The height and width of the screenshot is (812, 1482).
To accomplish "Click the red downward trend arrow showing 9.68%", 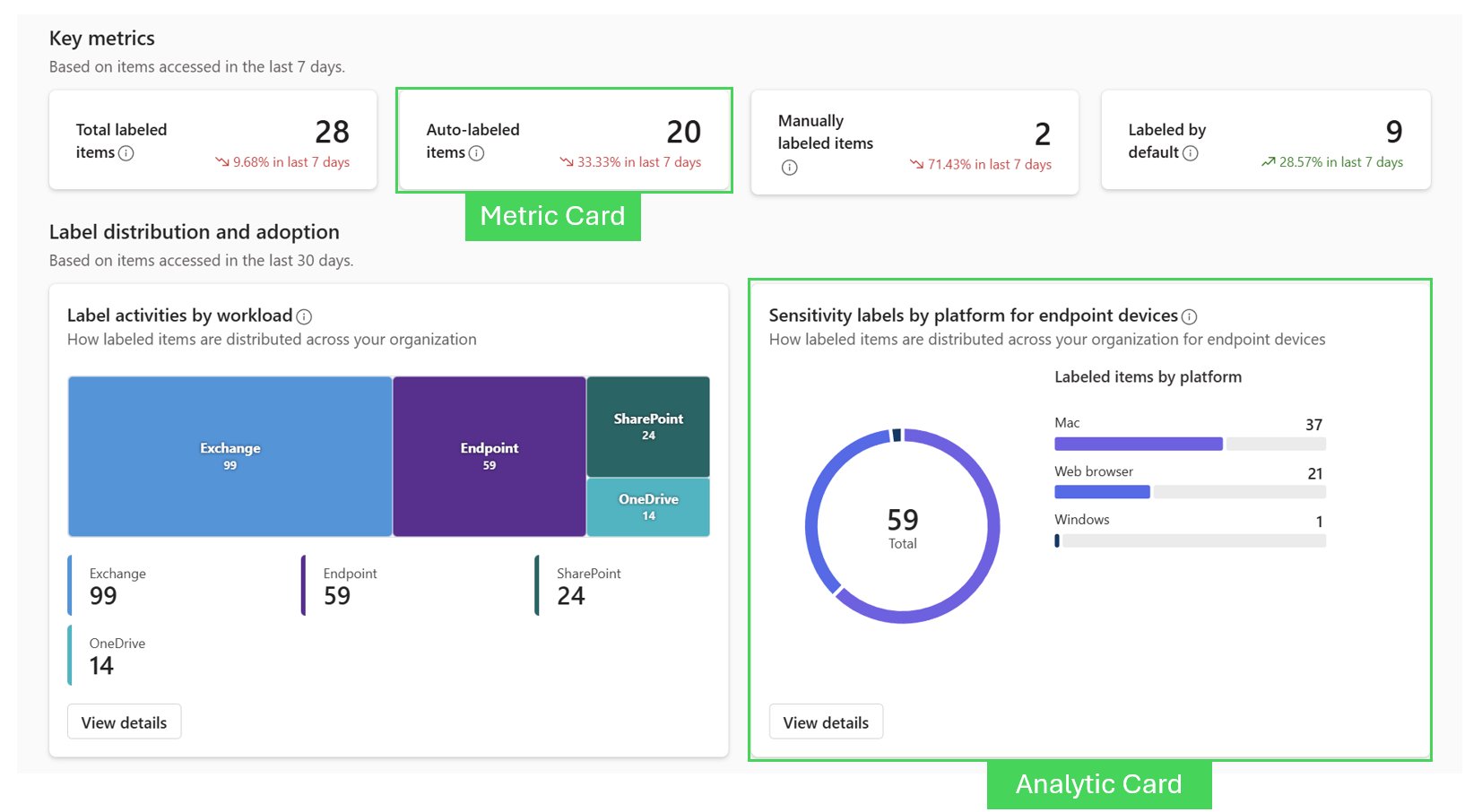I will pos(221,162).
